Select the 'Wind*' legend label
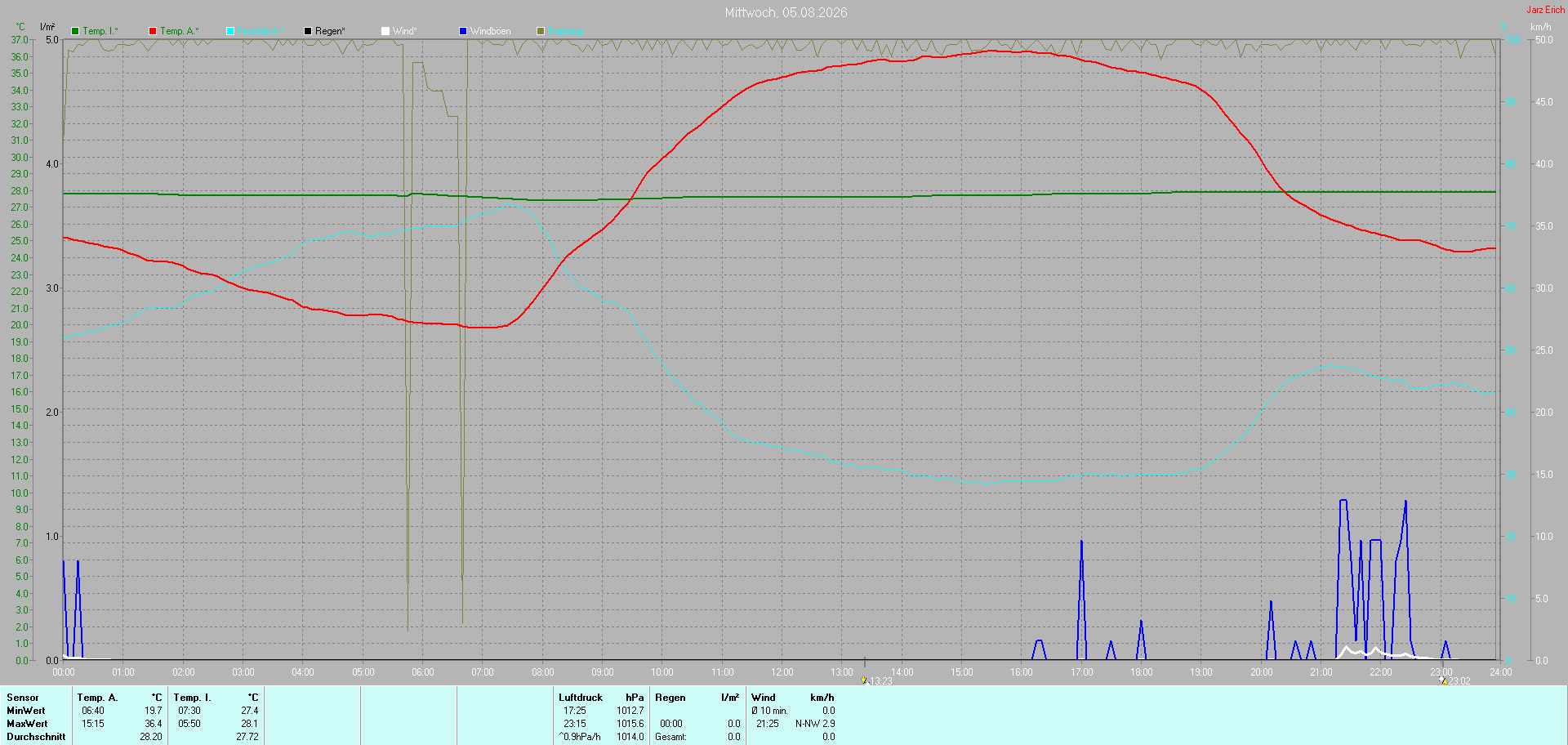 click(405, 31)
